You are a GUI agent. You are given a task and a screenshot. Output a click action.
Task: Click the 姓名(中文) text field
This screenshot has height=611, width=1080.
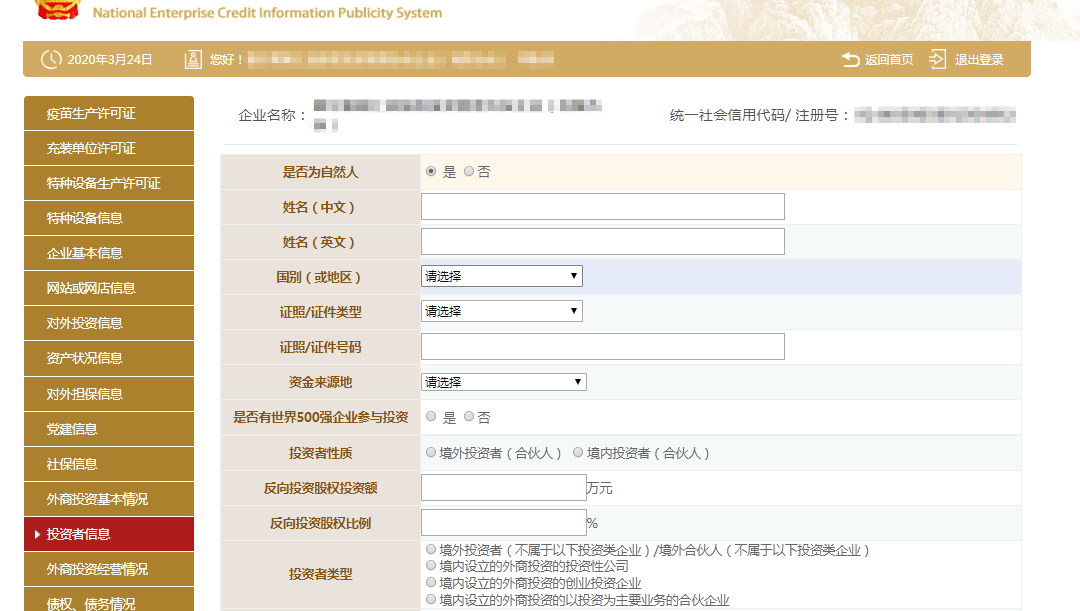tap(603, 207)
